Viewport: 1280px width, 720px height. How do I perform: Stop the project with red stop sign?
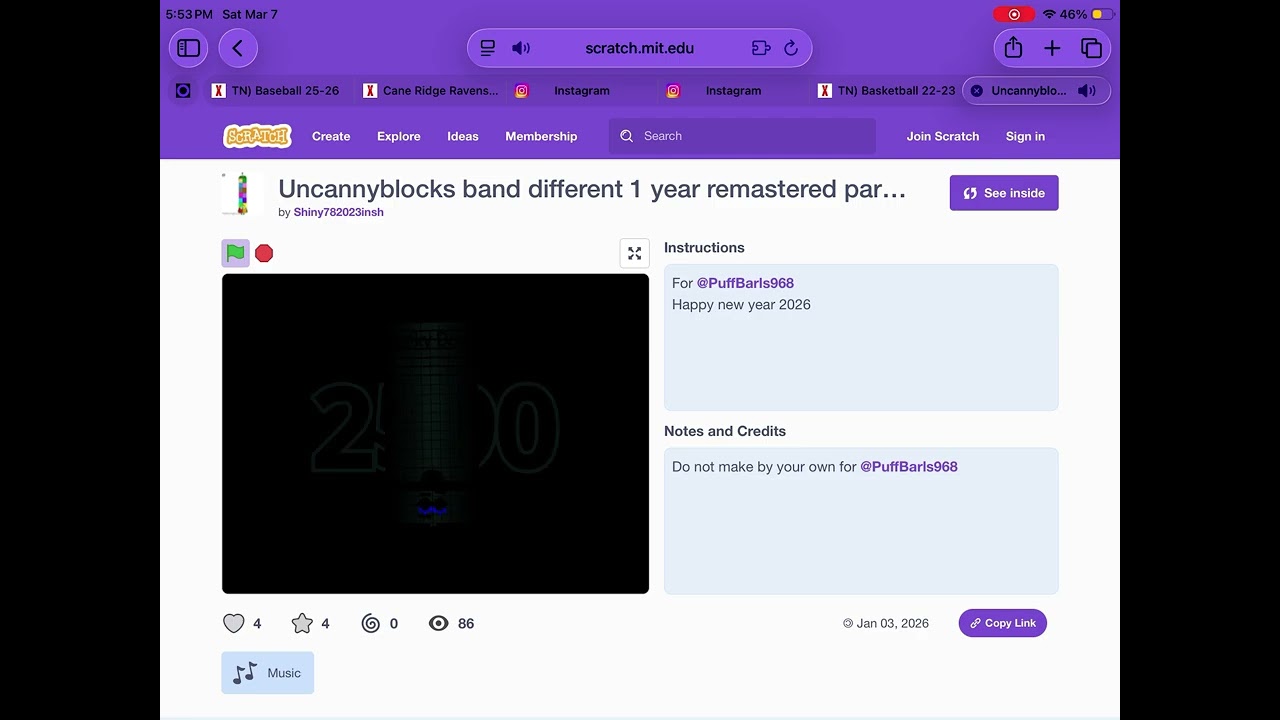pos(264,253)
